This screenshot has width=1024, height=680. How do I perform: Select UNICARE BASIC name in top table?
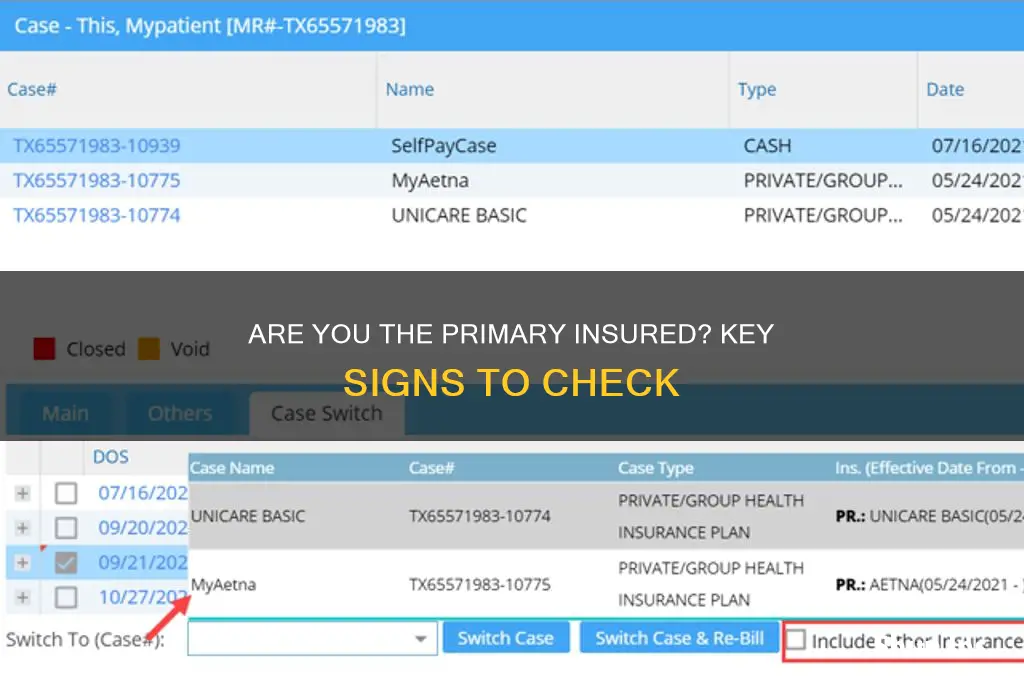point(459,216)
